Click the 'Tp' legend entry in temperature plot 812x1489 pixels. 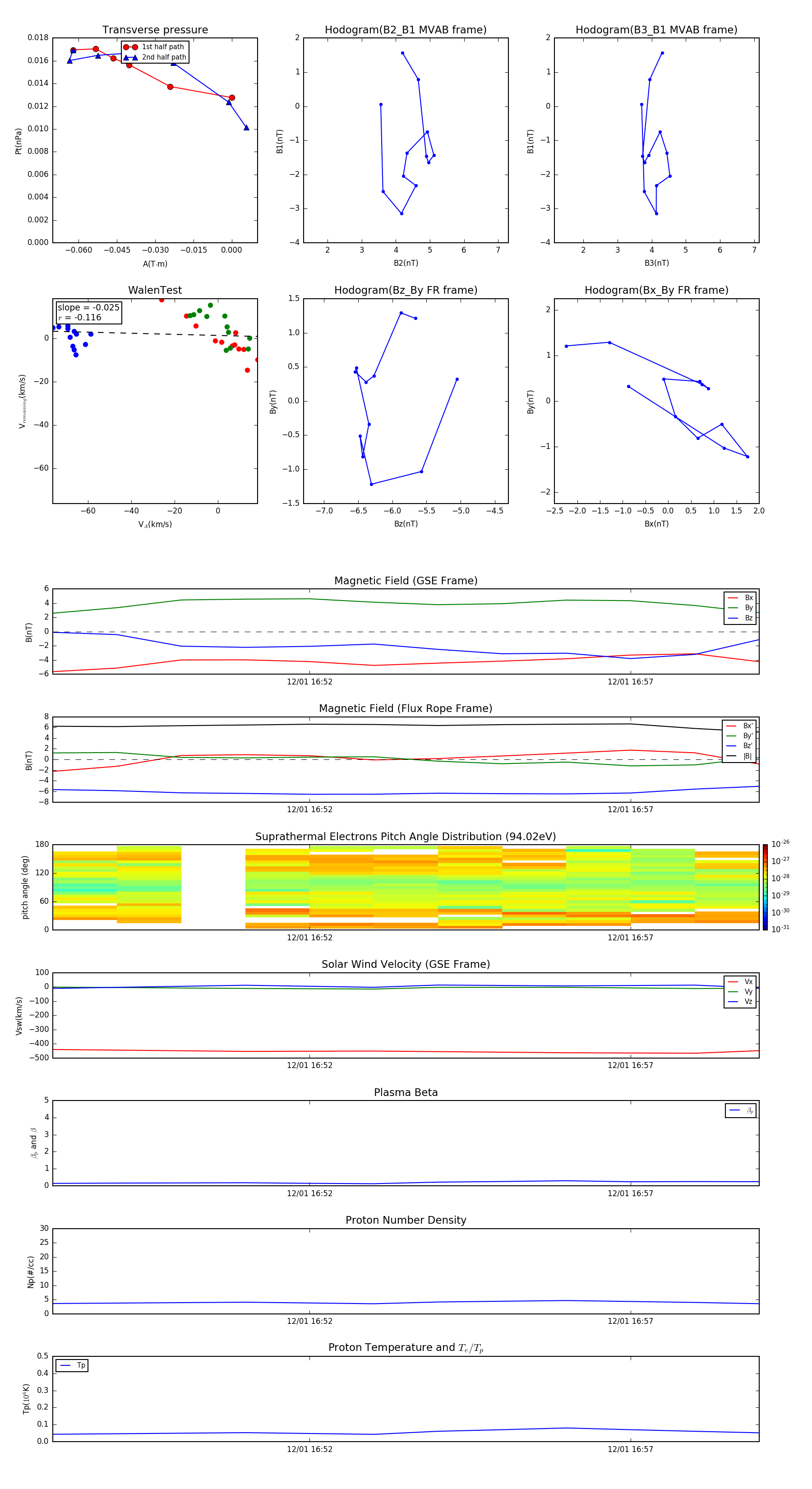[72, 1365]
